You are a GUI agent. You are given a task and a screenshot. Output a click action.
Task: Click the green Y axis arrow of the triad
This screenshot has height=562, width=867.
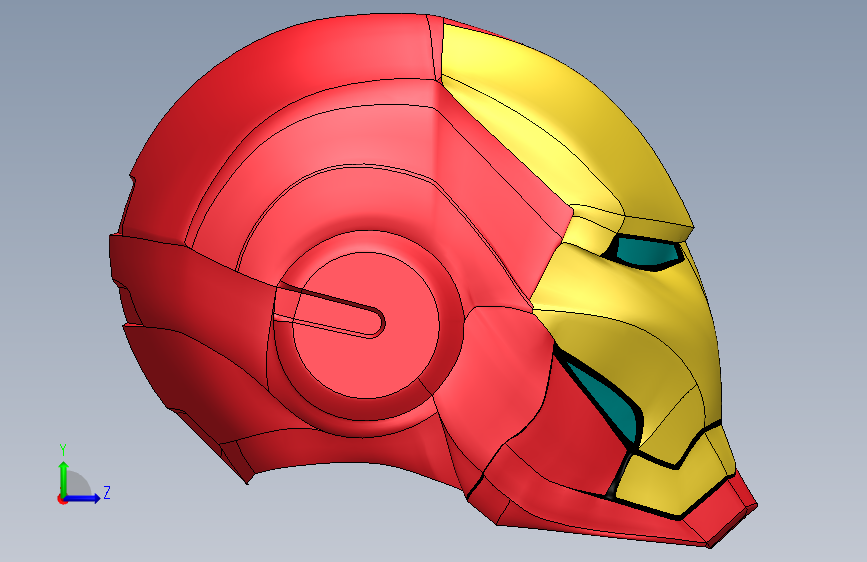coord(64,478)
